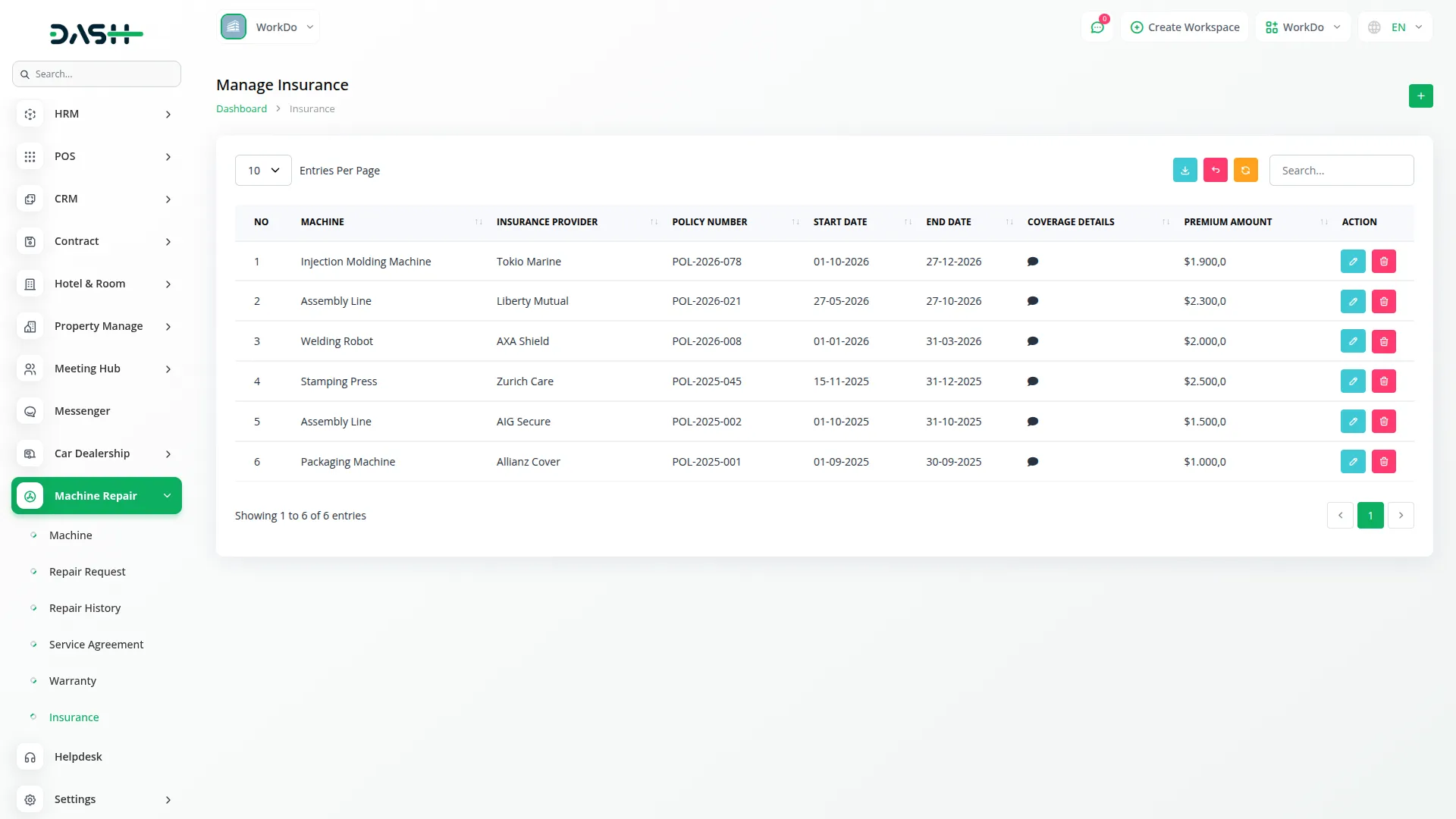Refresh the insurance list using orange icon
The width and height of the screenshot is (1456, 819).
click(x=1246, y=170)
